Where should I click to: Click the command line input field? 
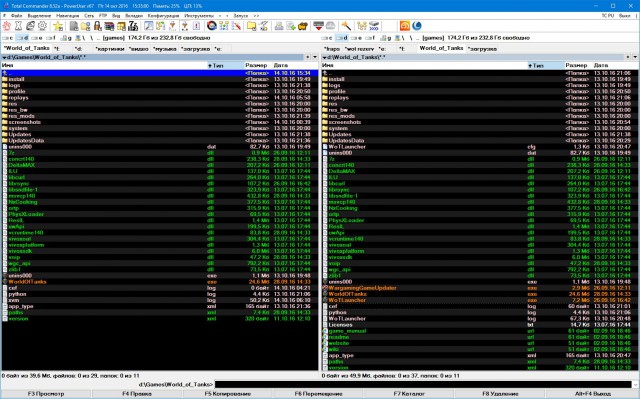pyautogui.click(x=423, y=384)
